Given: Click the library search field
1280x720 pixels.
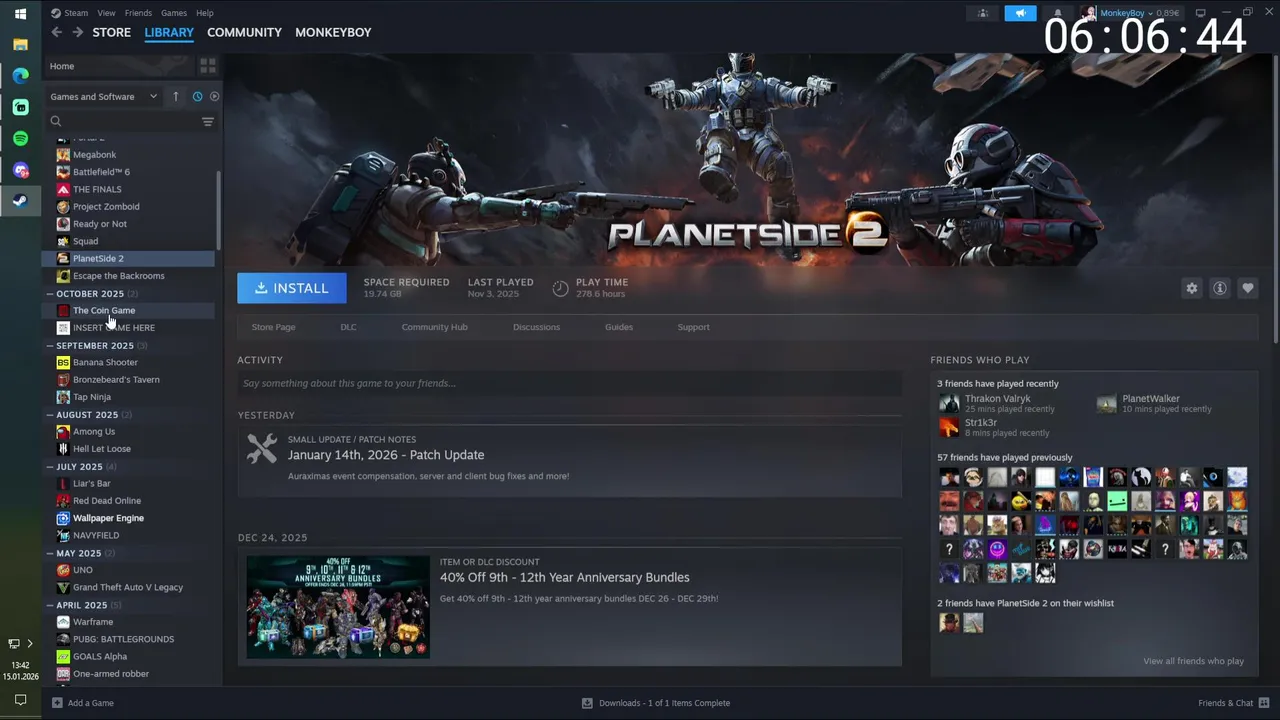Looking at the screenshot, I should click(125, 121).
